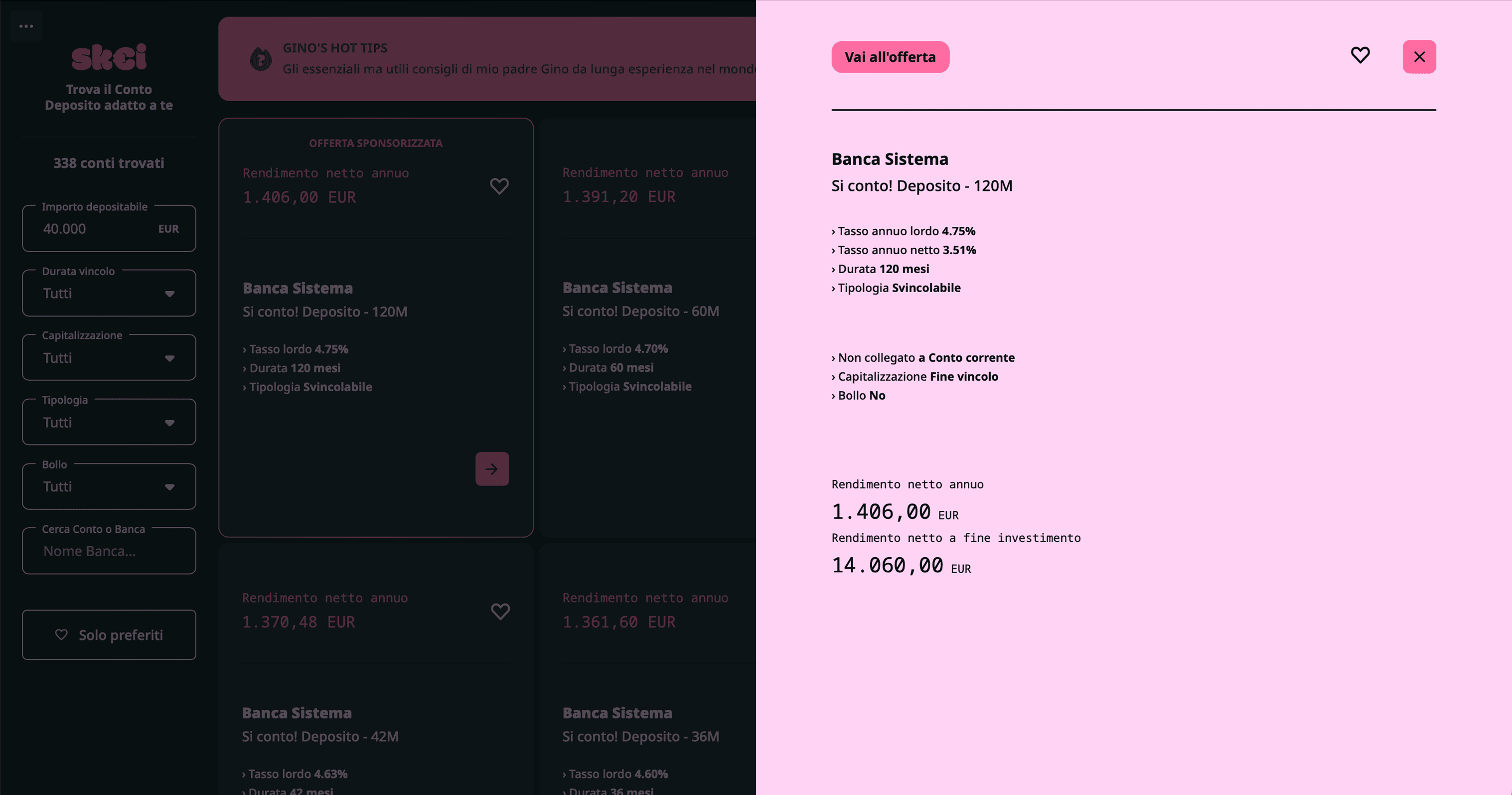Image resolution: width=1512 pixels, height=795 pixels.
Task: Close the offer detail panel
Action: [x=1419, y=57]
